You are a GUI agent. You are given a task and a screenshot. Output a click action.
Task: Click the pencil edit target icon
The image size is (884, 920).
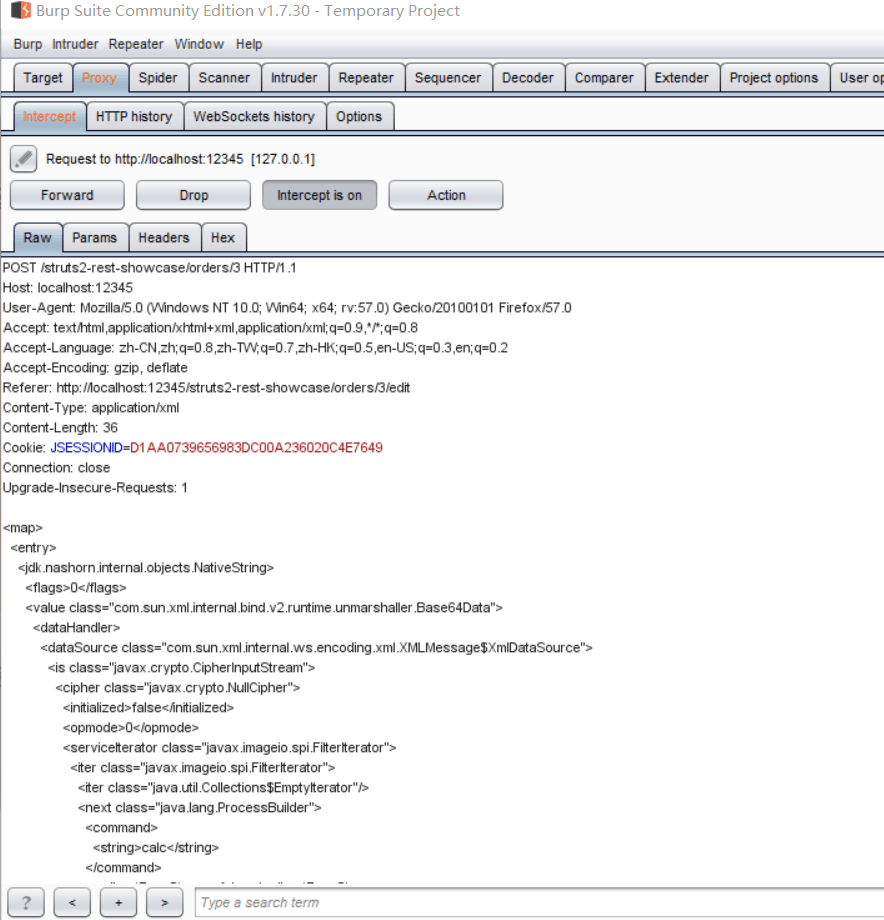[23, 159]
